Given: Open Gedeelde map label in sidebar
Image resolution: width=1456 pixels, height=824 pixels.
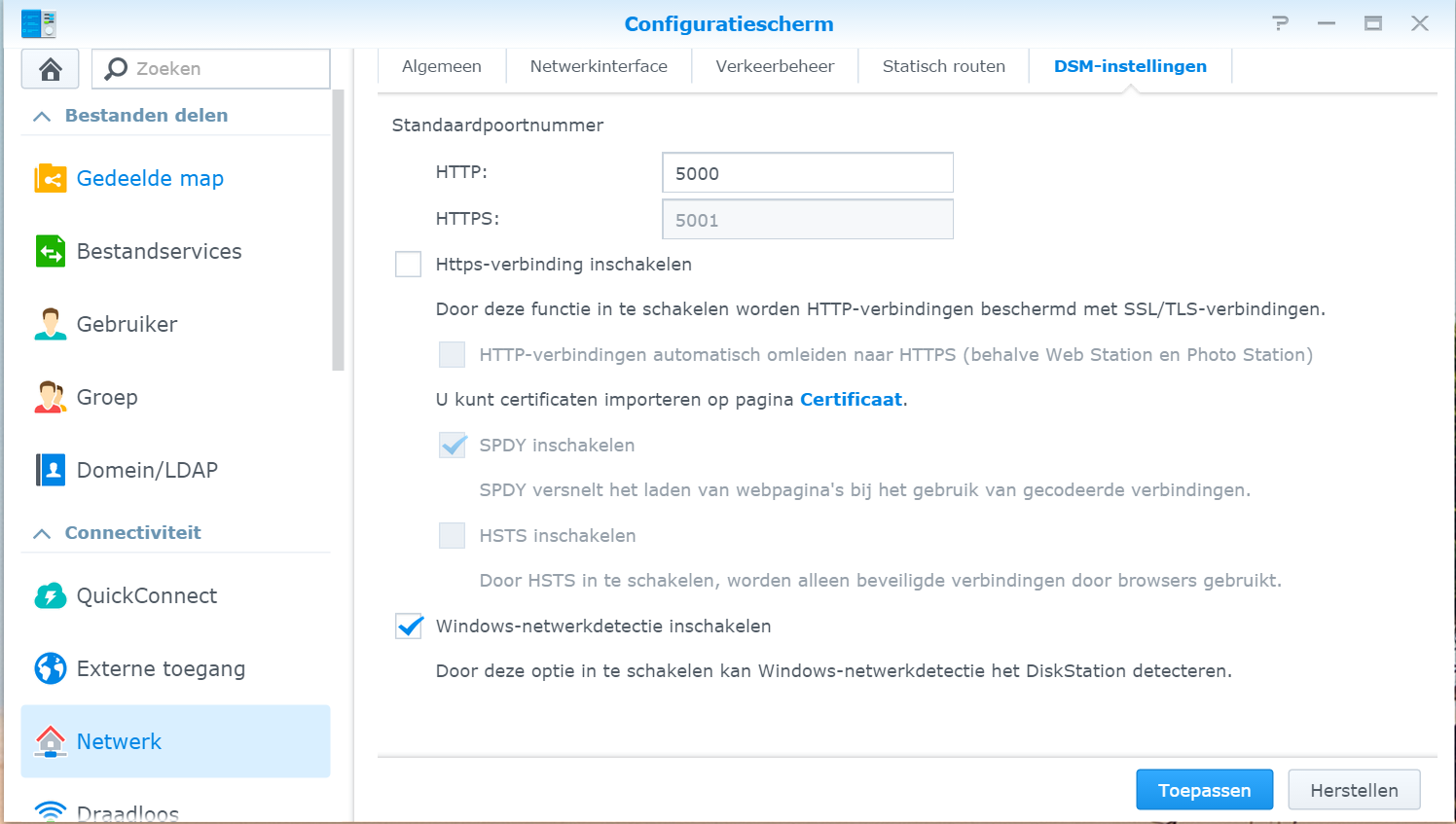Looking at the screenshot, I should click(x=150, y=178).
